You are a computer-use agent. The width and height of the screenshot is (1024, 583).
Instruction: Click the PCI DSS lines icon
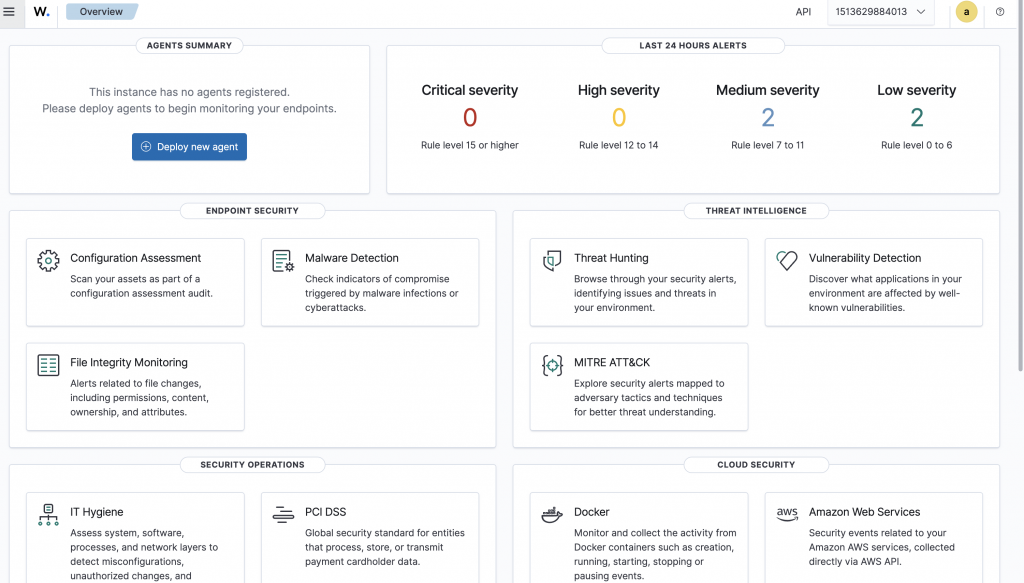click(x=283, y=514)
